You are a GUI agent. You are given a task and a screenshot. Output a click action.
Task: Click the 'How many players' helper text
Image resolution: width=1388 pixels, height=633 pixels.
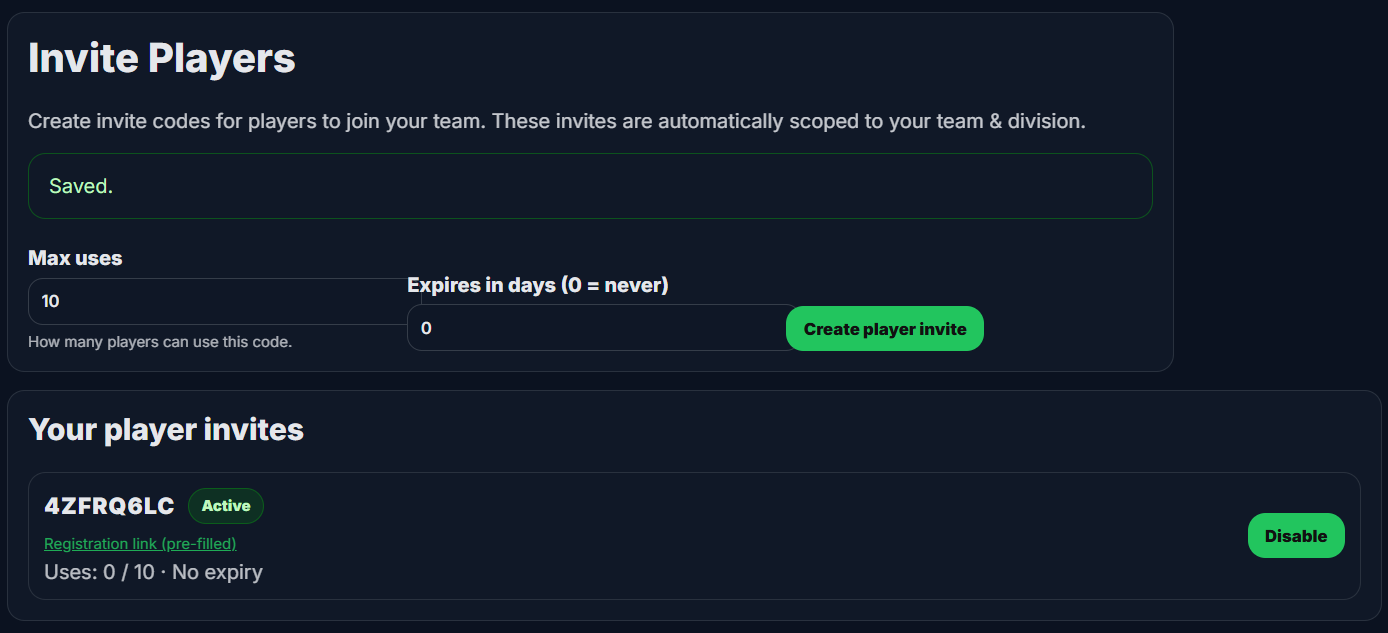[x=160, y=342]
